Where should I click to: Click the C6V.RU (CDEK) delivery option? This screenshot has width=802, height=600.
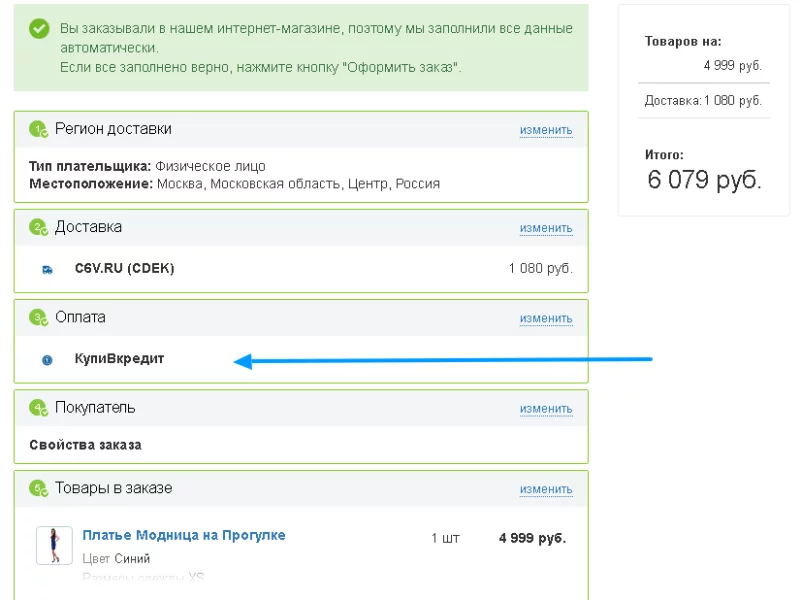pos(124,269)
